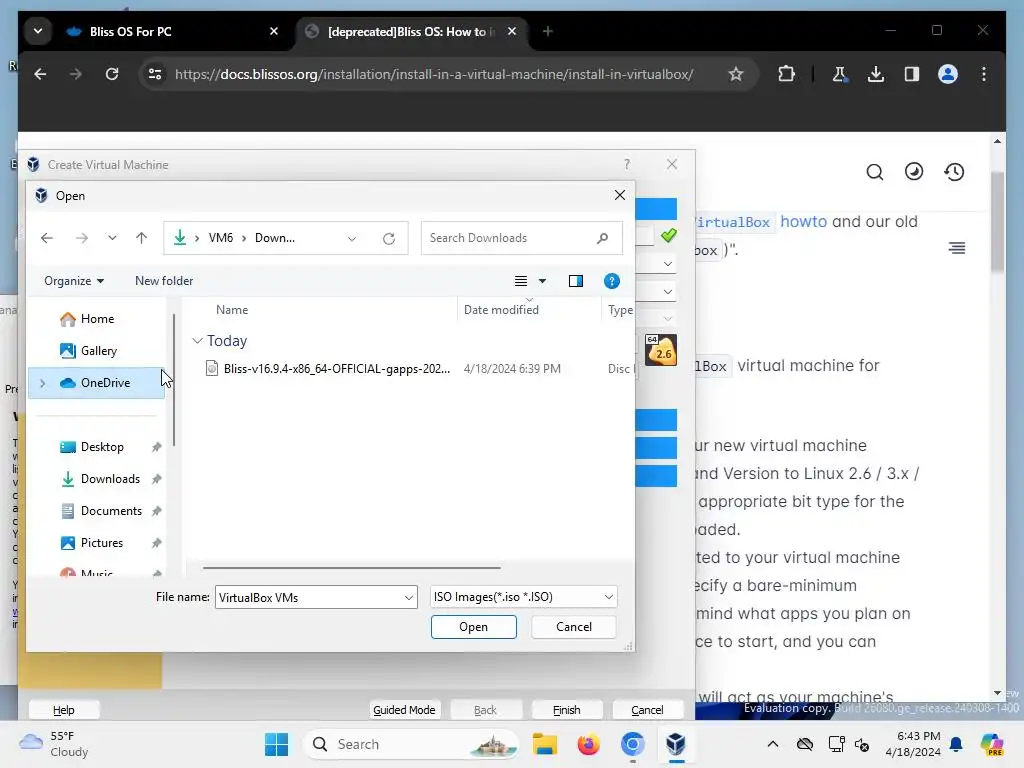Refresh the Downloads folder listing
Image resolution: width=1024 pixels, height=768 pixels.
pyautogui.click(x=389, y=238)
